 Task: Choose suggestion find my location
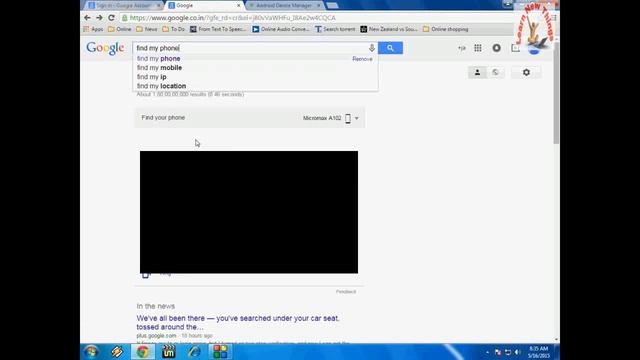point(162,86)
